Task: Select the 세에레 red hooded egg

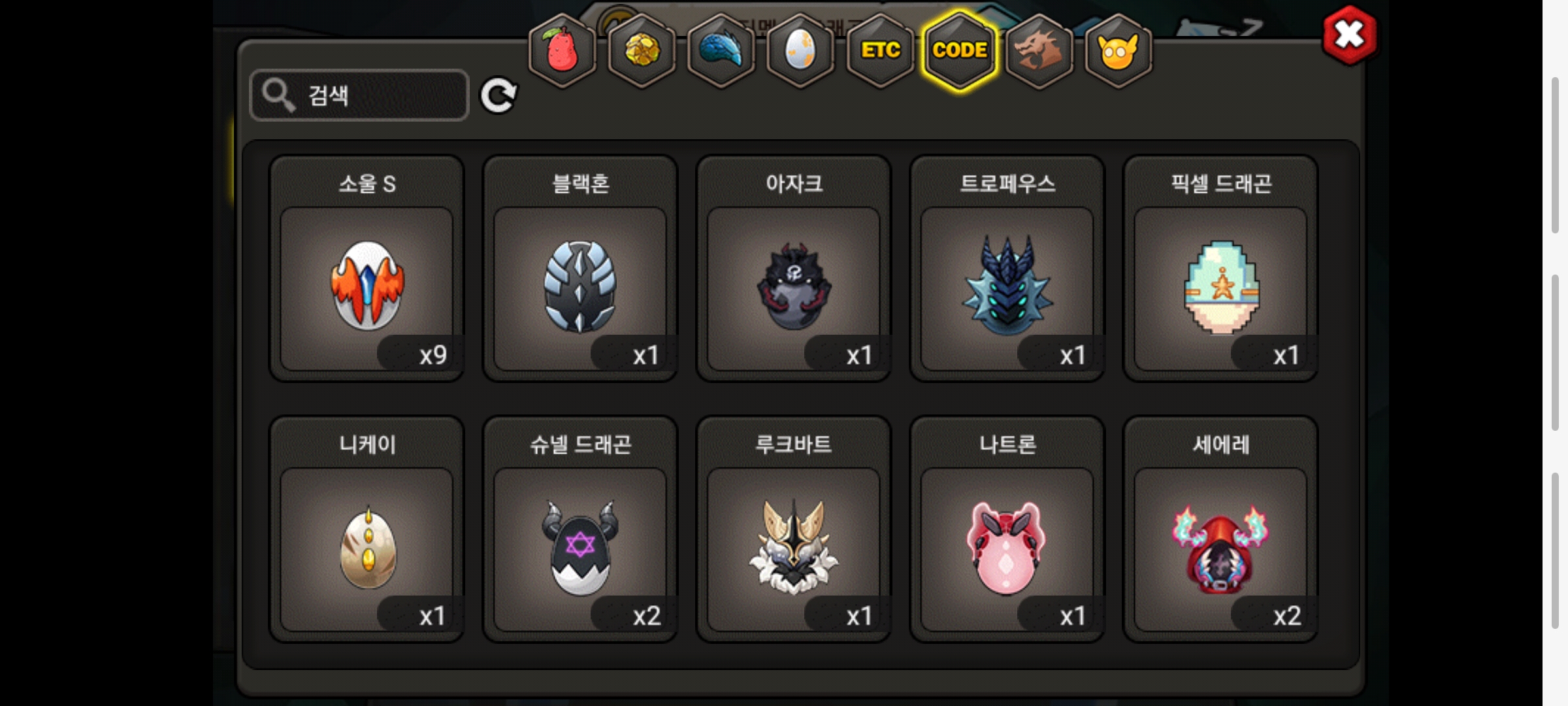Action: point(1220,529)
